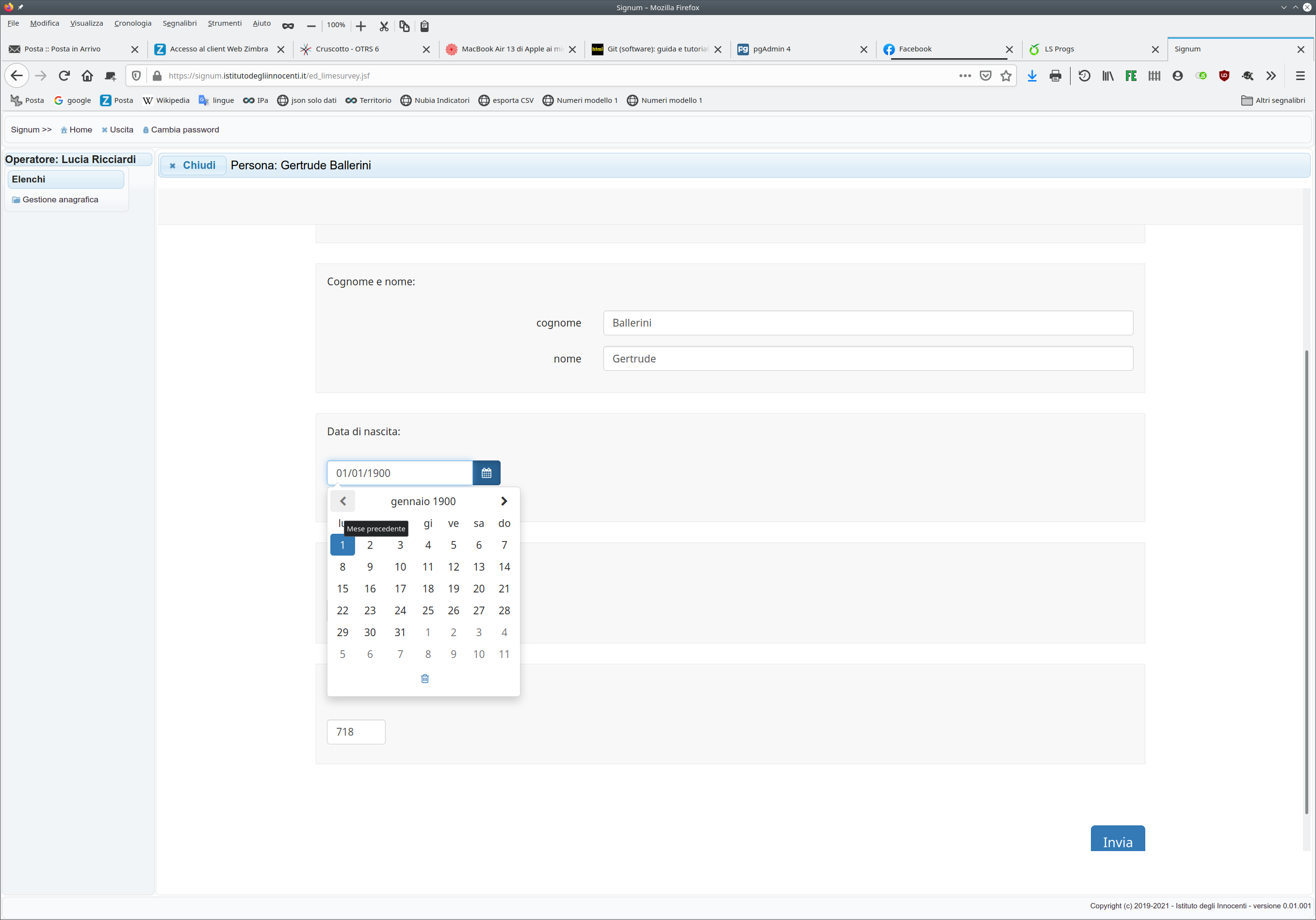Open Altri segnalibri bookmarks folder

pyautogui.click(x=1273, y=100)
